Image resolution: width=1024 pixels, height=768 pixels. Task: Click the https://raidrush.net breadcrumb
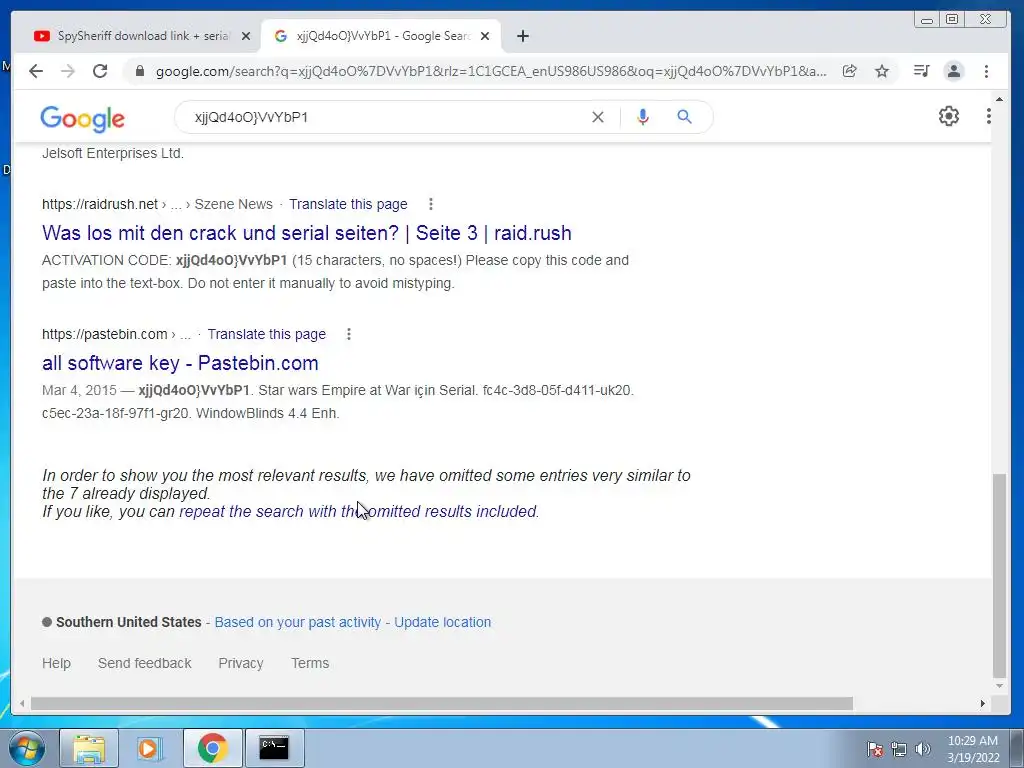[100, 204]
